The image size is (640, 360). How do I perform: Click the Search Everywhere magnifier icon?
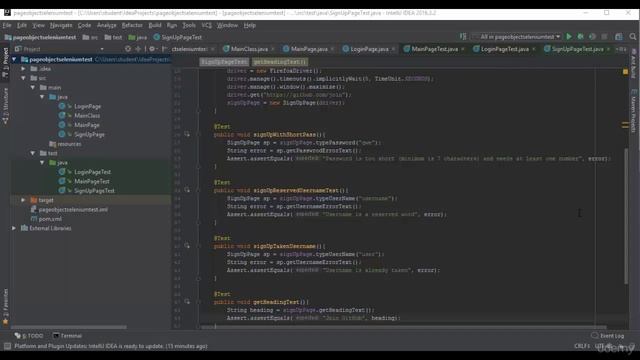coord(633,37)
